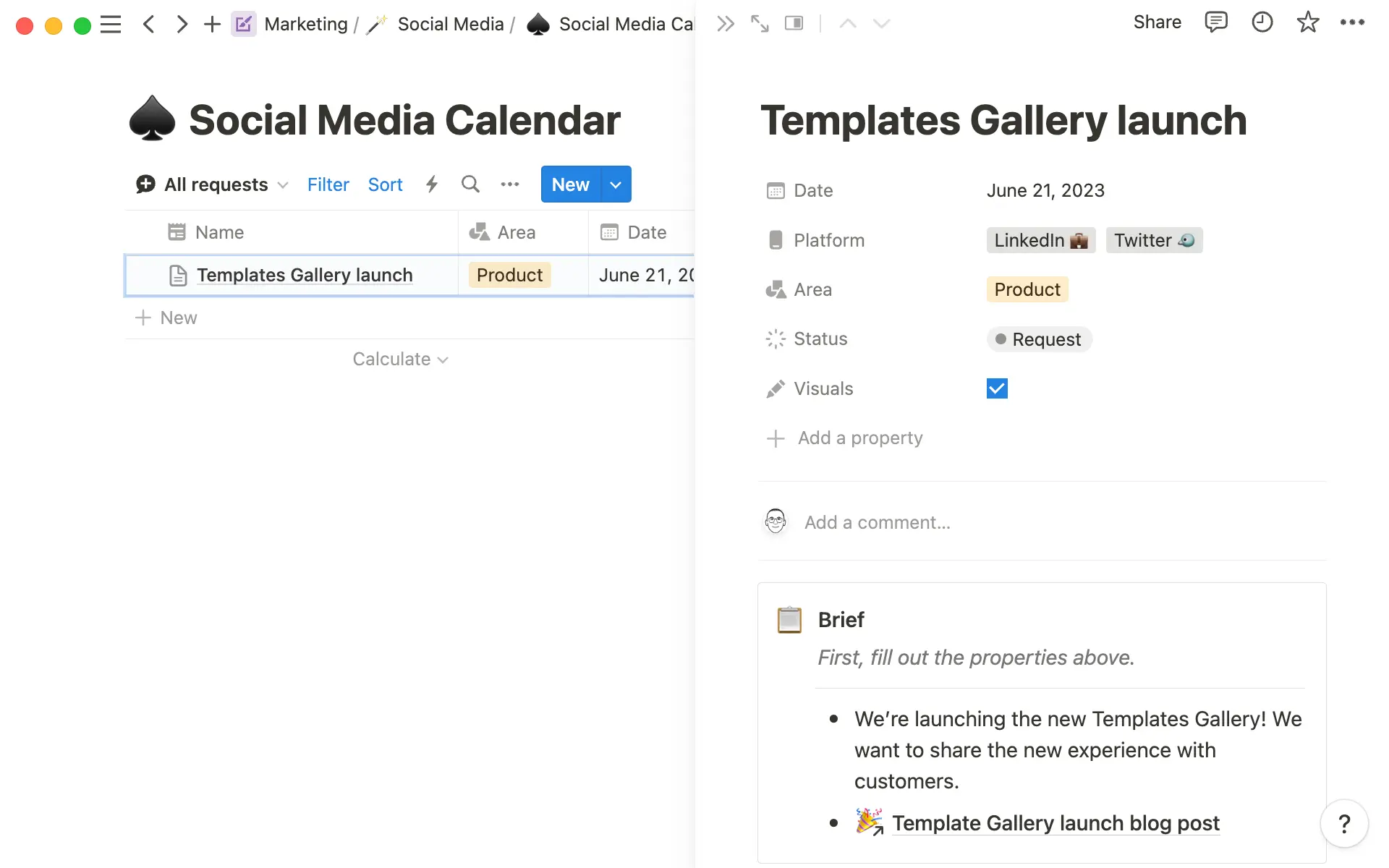Open database automations via the lightning icon
This screenshot has width=1389, height=868.
[x=432, y=184]
